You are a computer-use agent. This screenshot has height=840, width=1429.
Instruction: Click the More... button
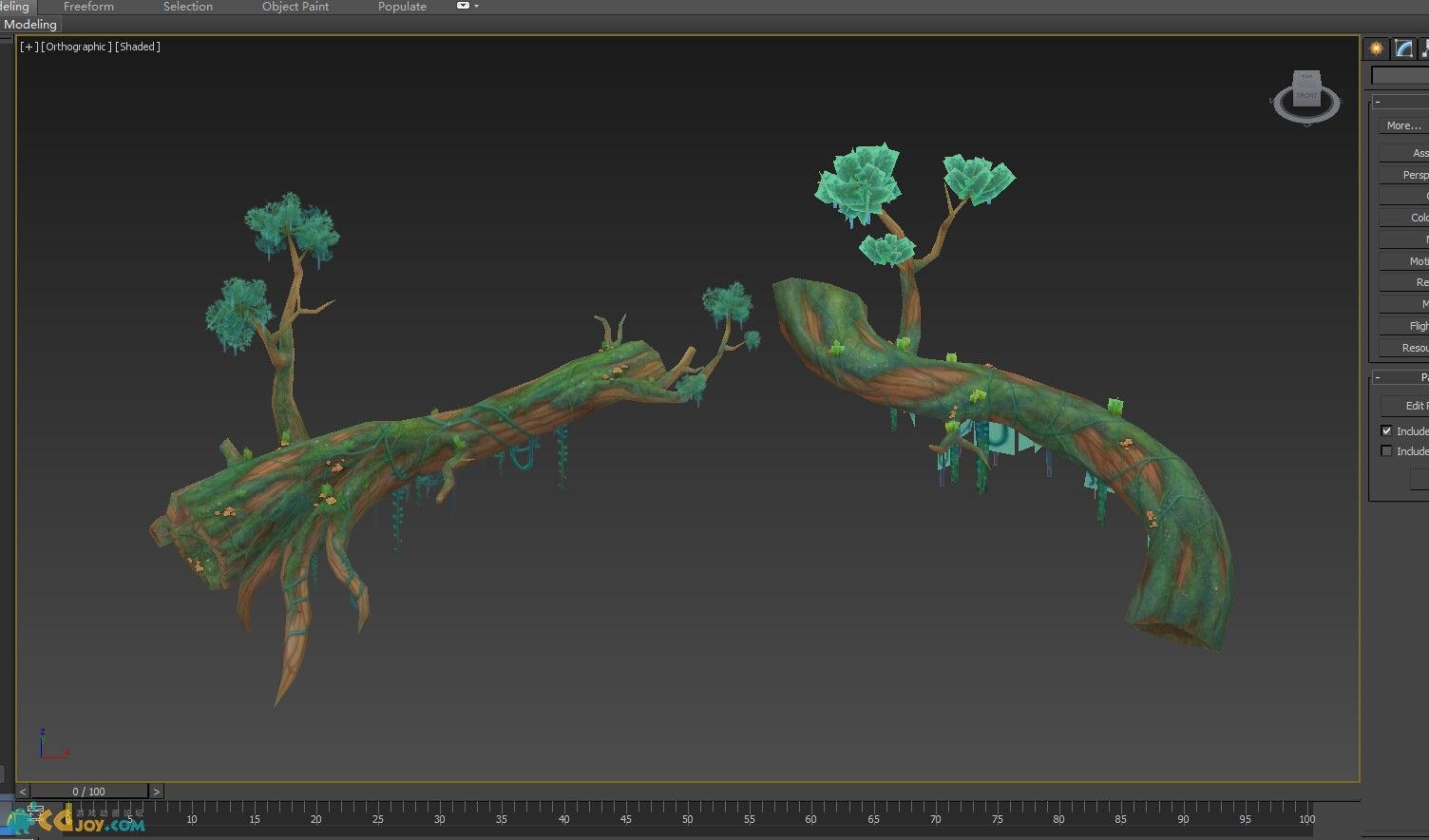point(1403,125)
